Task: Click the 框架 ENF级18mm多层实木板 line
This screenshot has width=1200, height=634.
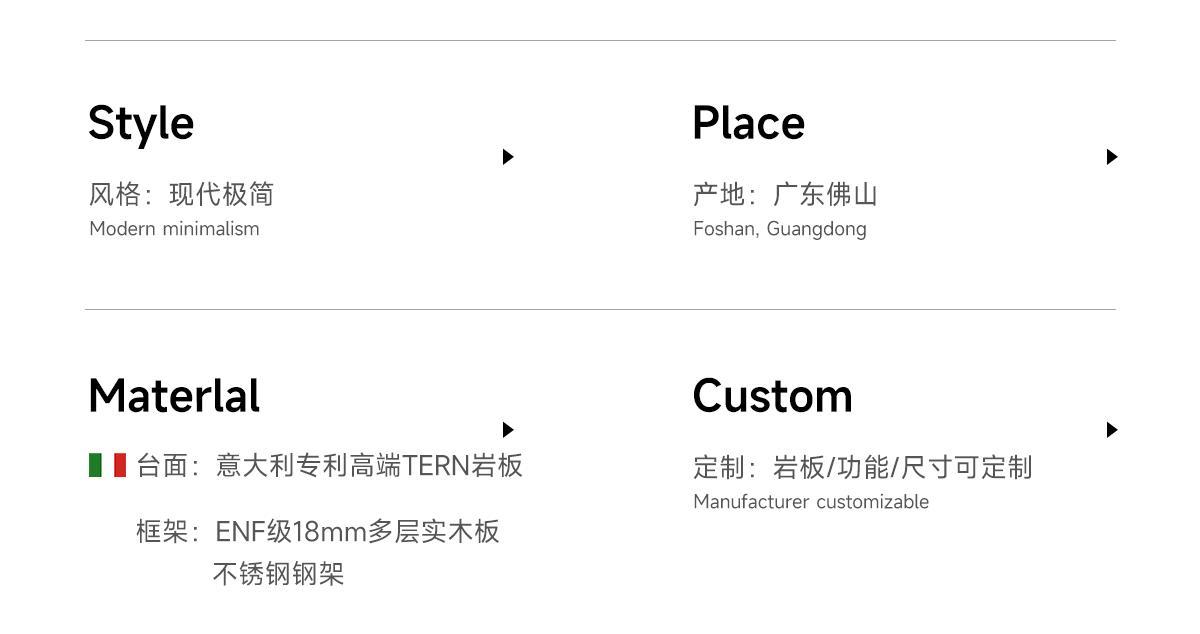Action: point(318,531)
